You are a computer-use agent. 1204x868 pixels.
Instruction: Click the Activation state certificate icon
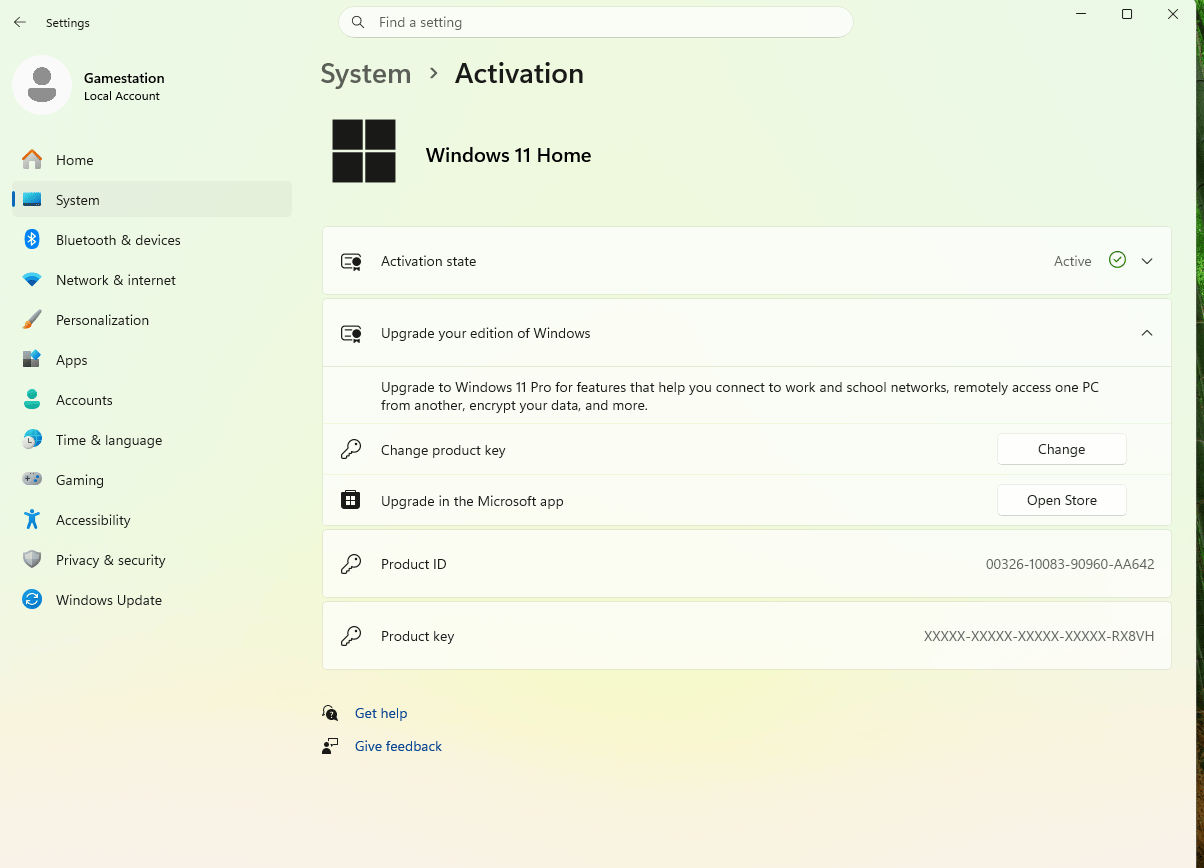point(351,261)
